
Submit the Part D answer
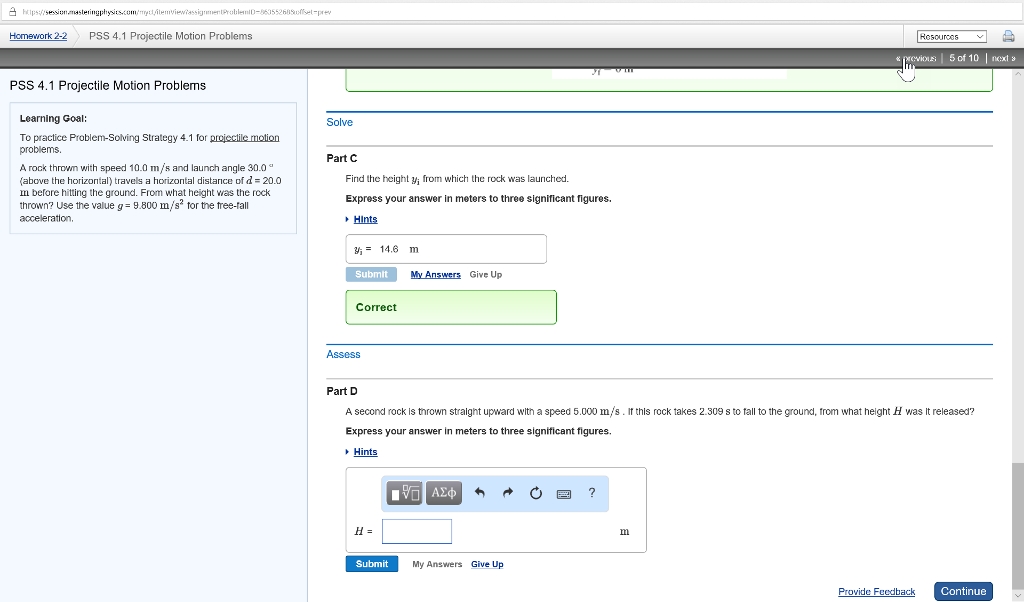[x=372, y=564]
